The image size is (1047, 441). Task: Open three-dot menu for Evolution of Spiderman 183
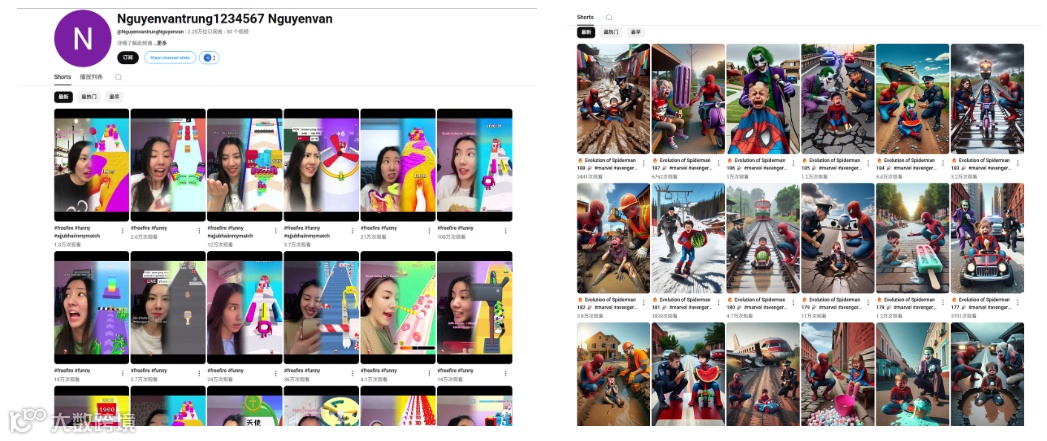(1018, 162)
